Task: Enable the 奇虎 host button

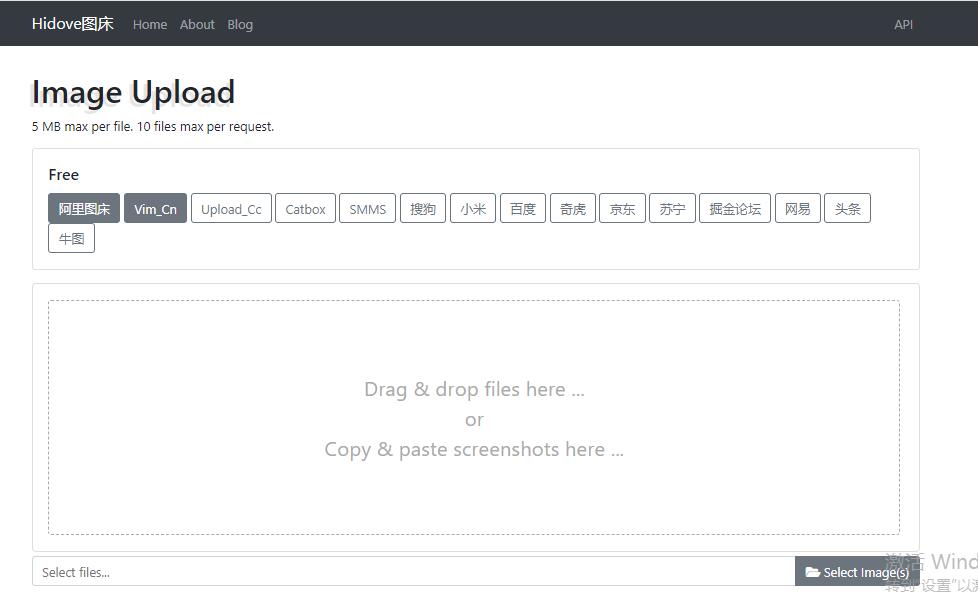Action: 573,209
